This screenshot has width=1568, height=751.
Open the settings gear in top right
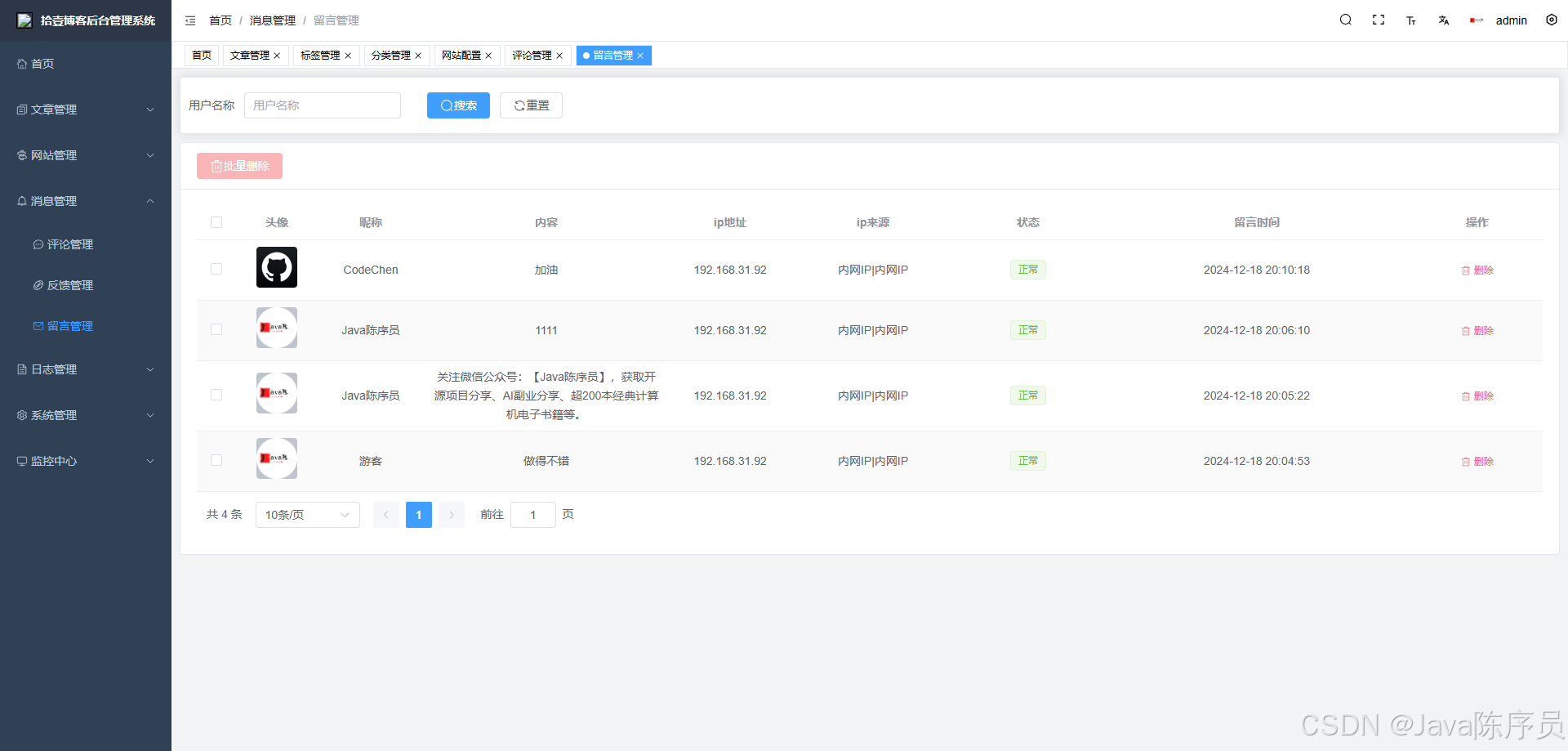coord(1552,20)
